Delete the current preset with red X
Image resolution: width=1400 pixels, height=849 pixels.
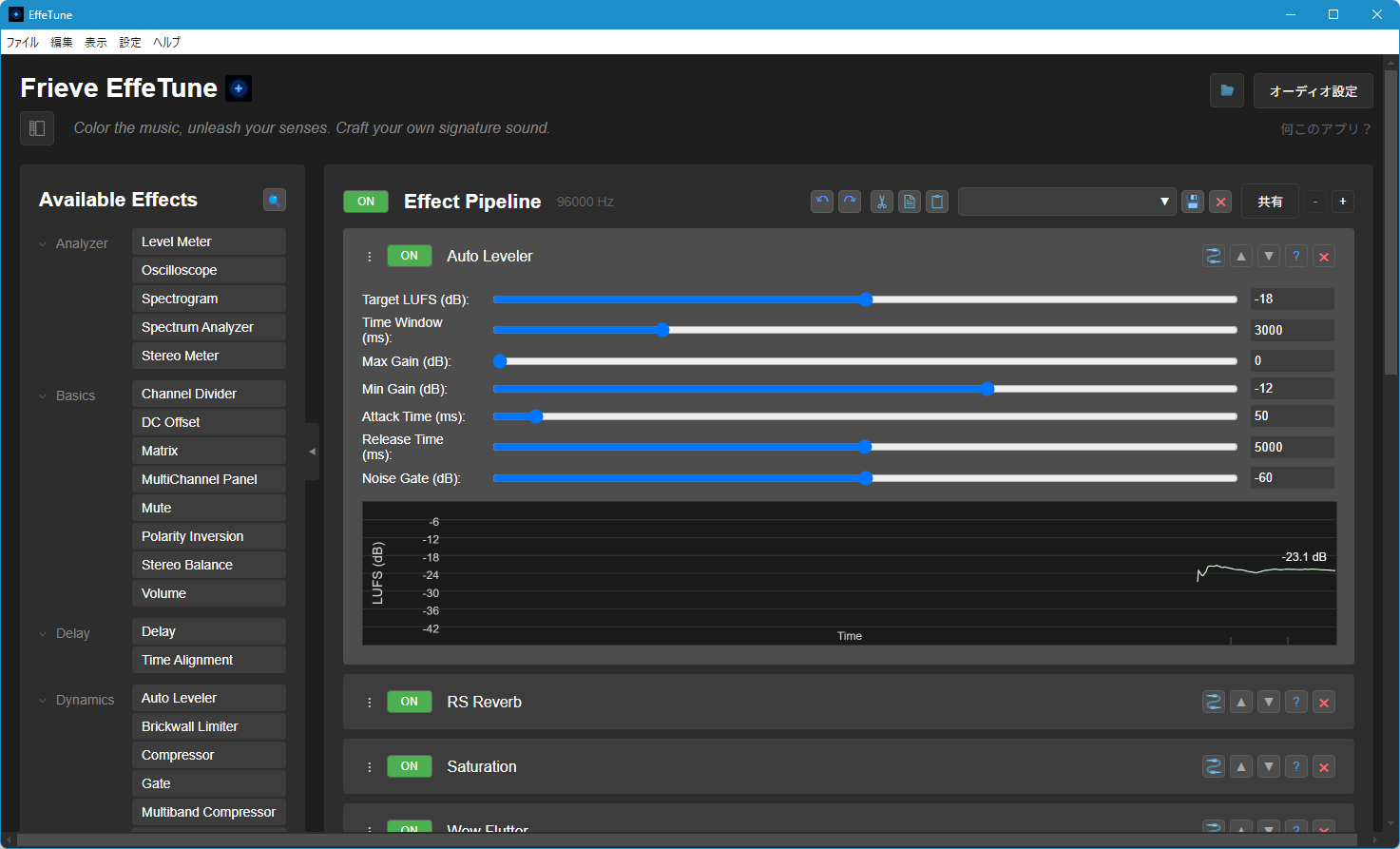point(1221,202)
